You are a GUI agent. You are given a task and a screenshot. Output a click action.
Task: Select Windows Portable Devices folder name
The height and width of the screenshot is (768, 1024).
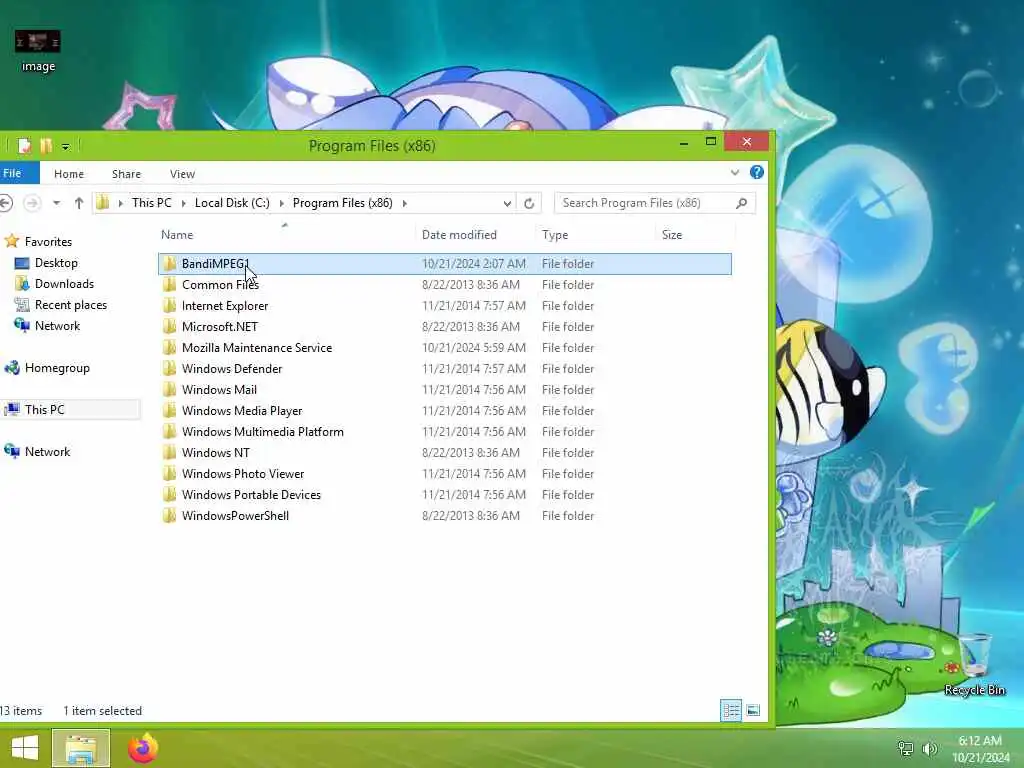(251, 495)
